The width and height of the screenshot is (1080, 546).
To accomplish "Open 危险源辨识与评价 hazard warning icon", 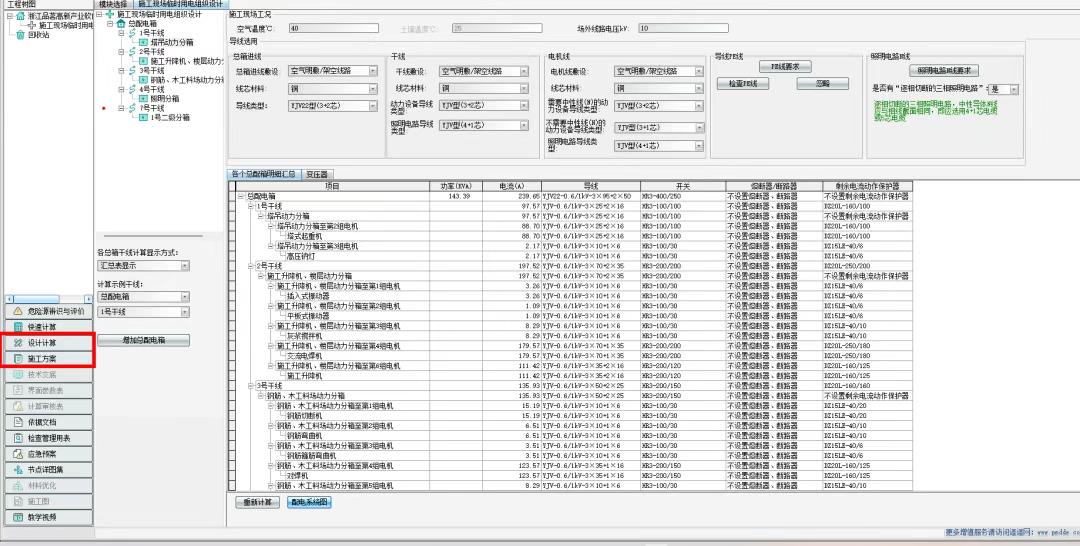I will (17, 312).
